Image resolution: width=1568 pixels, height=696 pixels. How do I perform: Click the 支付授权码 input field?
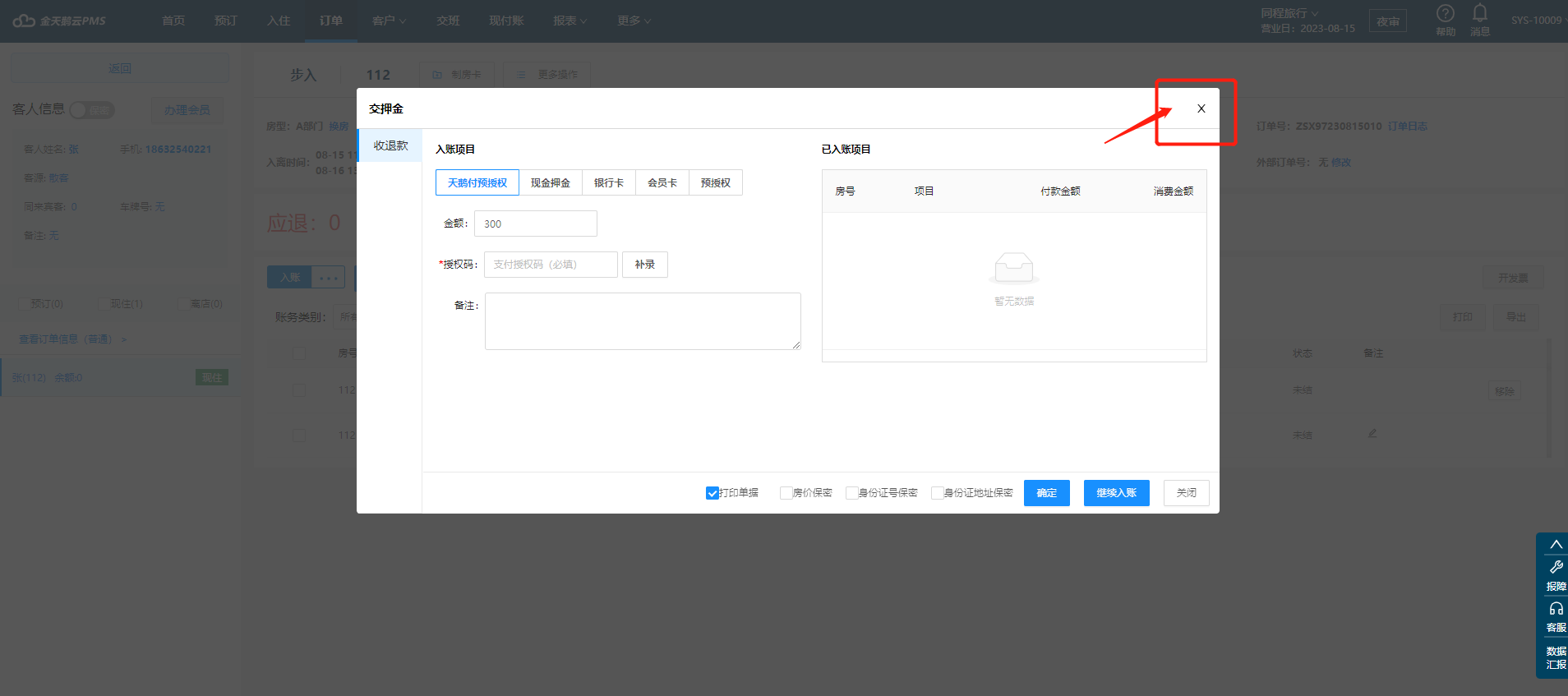tap(551, 265)
